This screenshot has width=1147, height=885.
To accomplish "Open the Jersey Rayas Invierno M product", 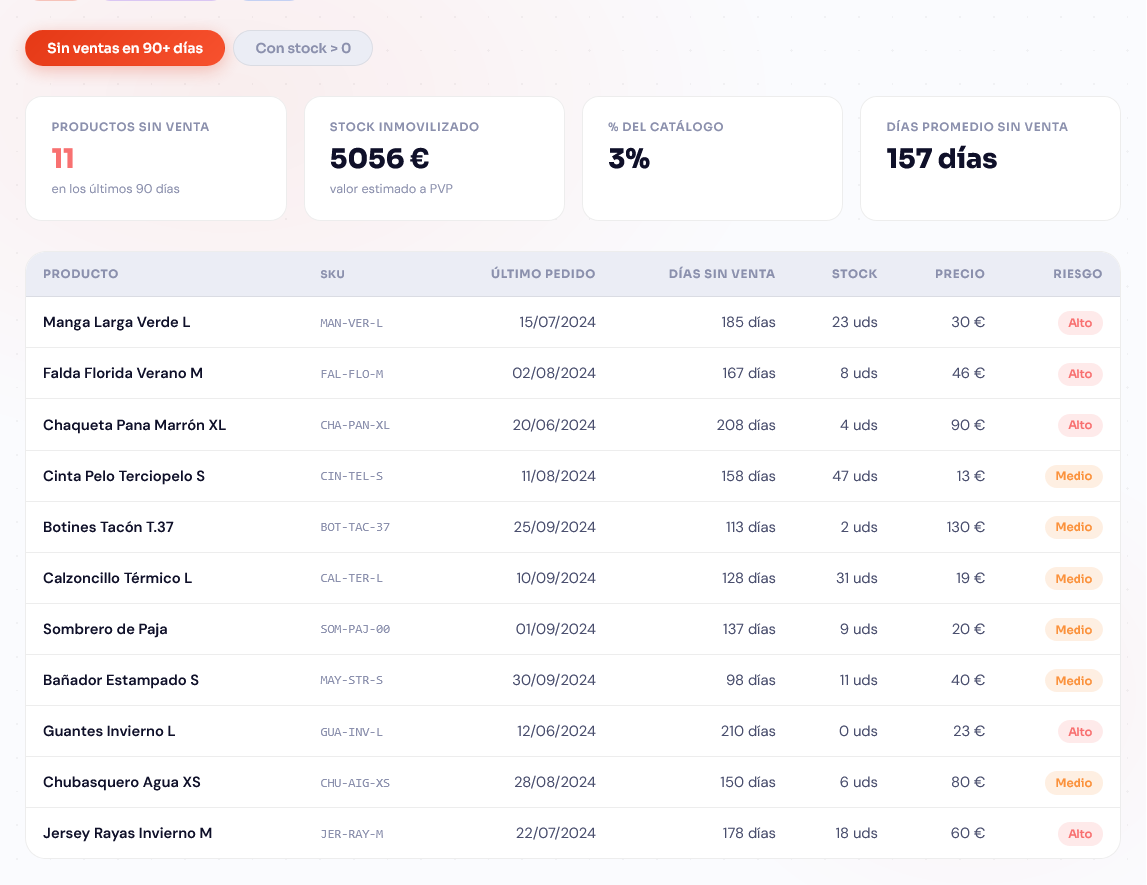I will 128,833.
